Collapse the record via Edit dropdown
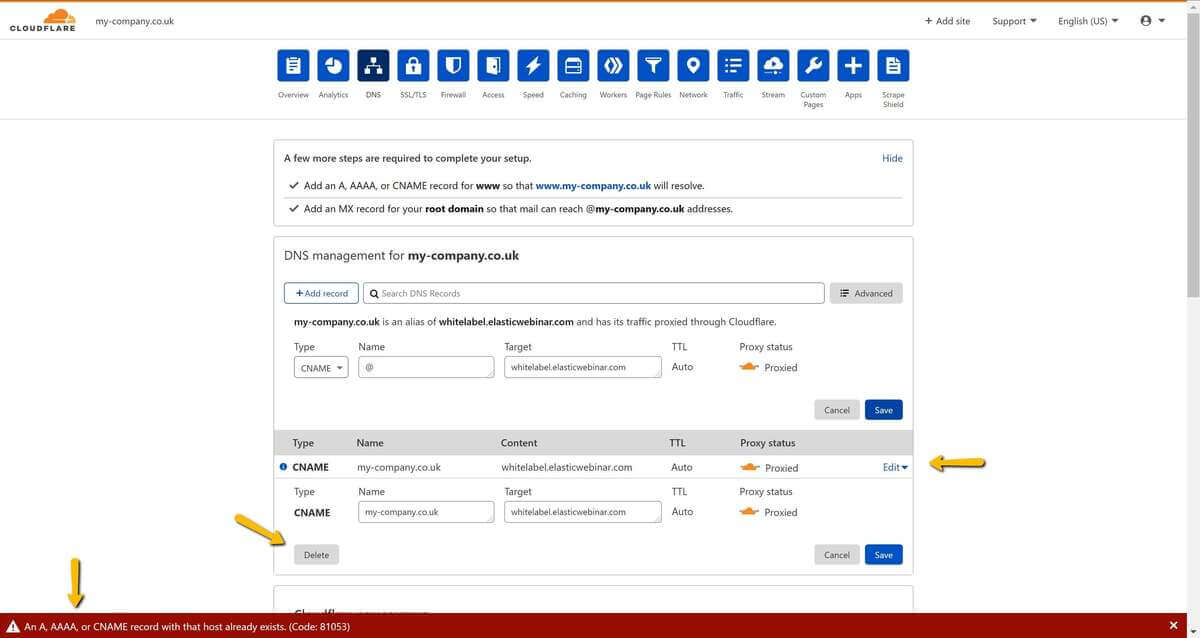1200x638 pixels. tap(895, 467)
